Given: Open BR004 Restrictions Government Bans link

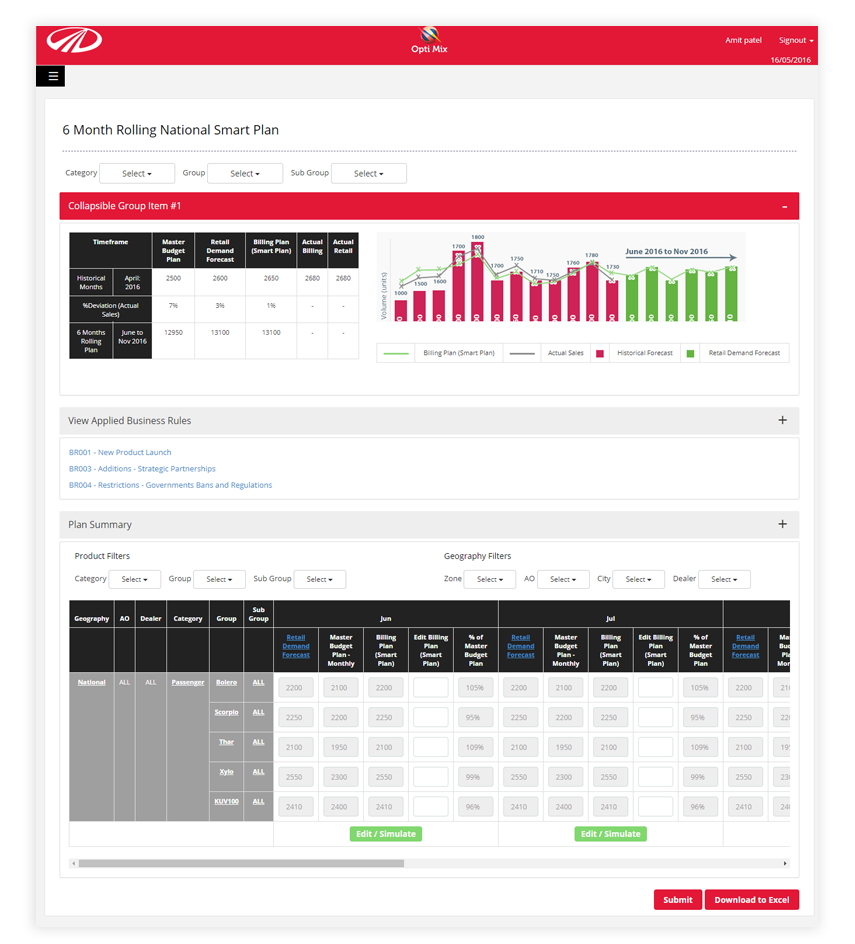Looking at the screenshot, I should [x=170, y=485].
